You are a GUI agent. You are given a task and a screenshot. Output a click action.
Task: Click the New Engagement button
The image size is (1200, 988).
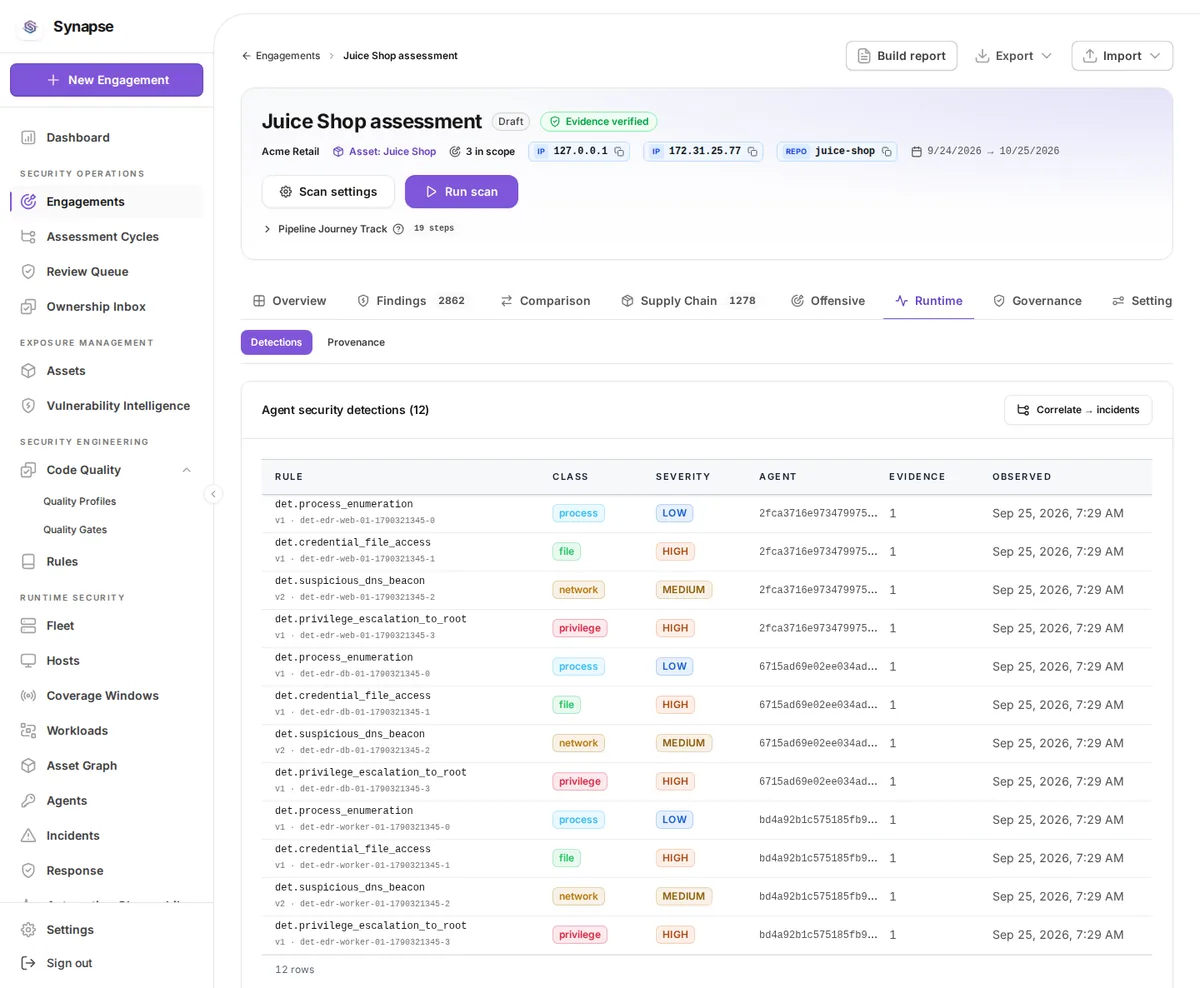107,80
